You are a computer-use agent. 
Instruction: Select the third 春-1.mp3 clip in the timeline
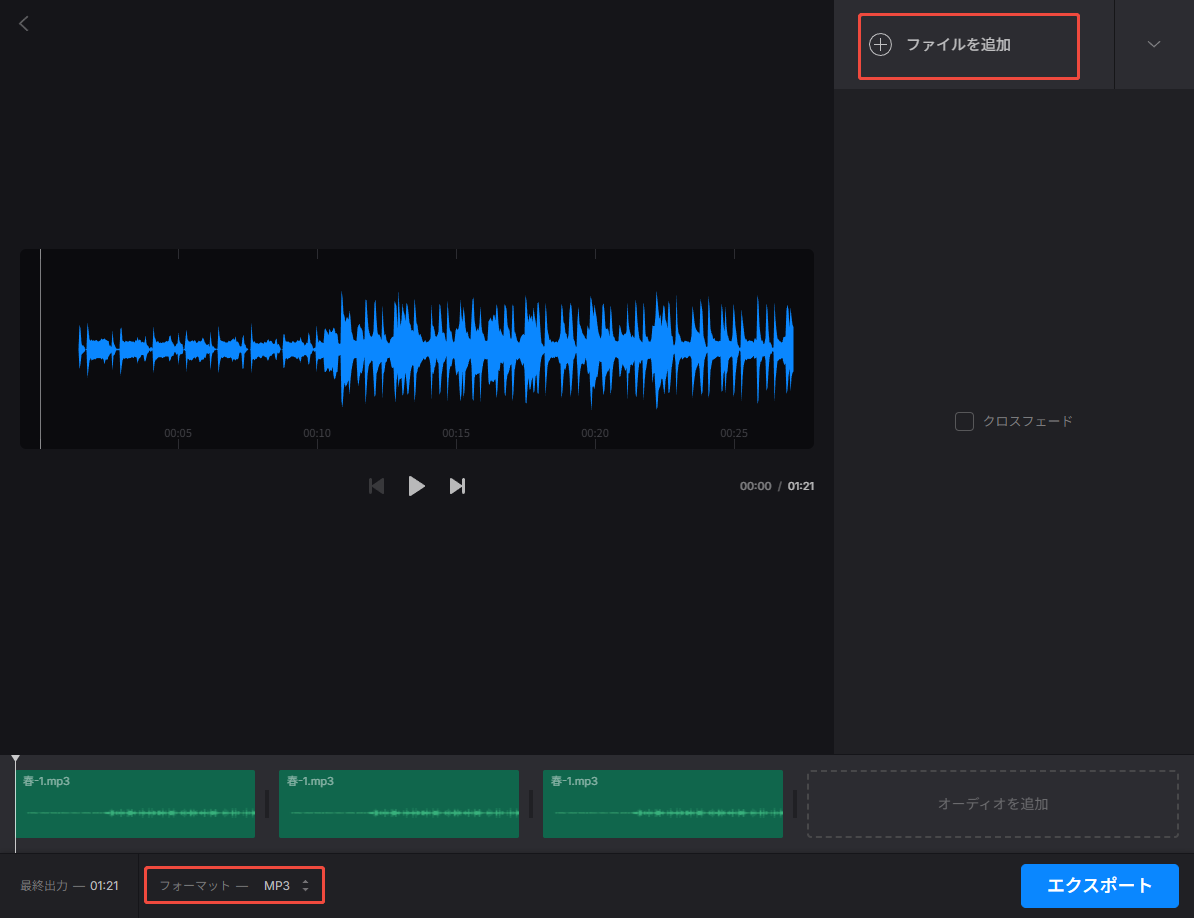tap(663, 804)
